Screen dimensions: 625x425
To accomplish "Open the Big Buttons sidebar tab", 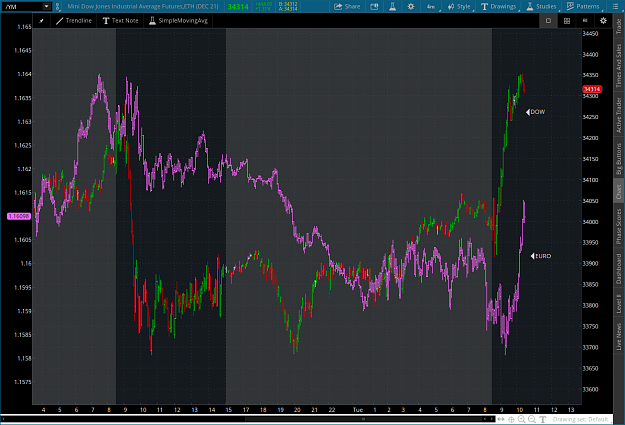I will click(x=619, y=159).
